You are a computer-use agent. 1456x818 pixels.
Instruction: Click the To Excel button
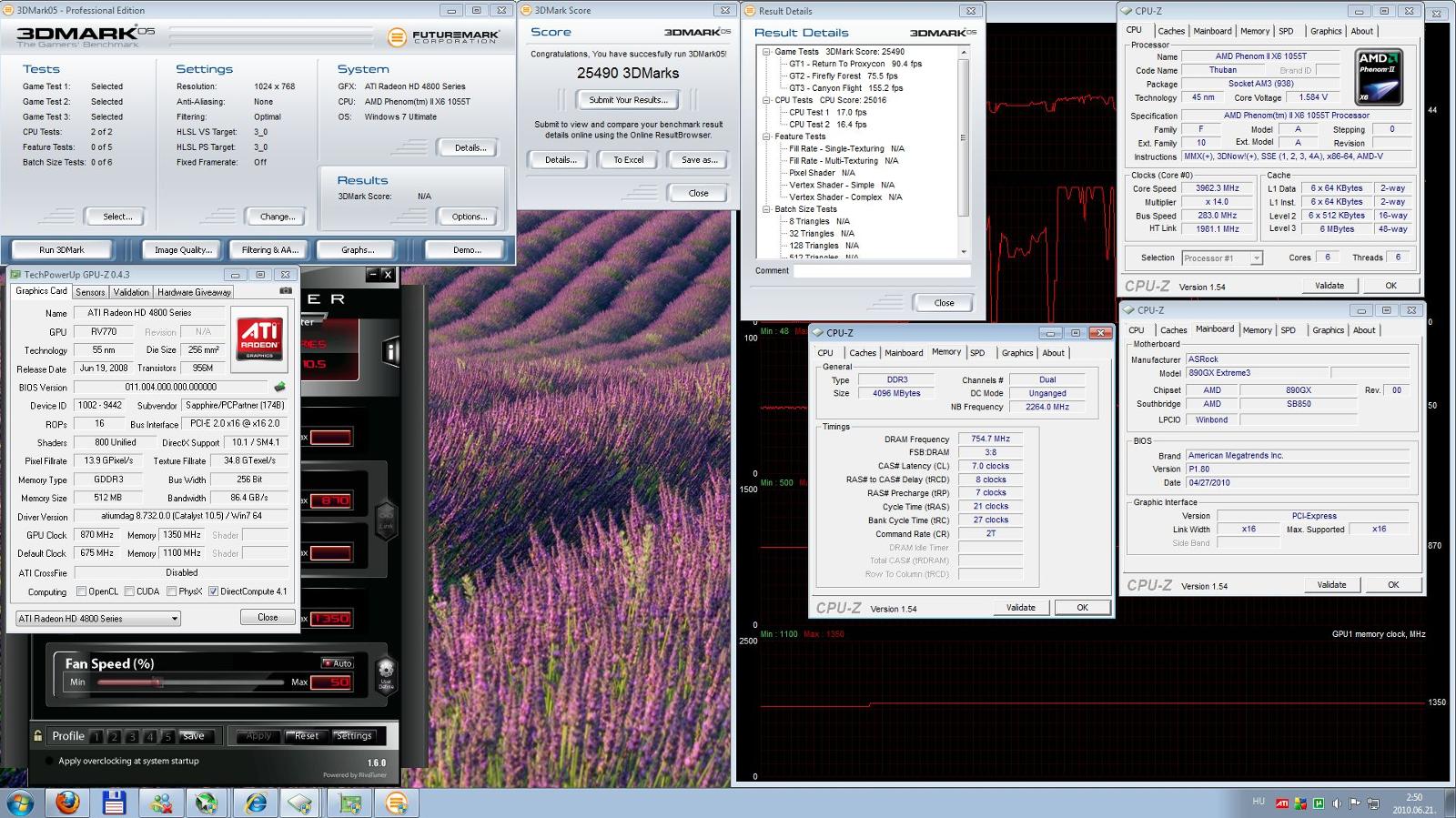tap(628, 159)
